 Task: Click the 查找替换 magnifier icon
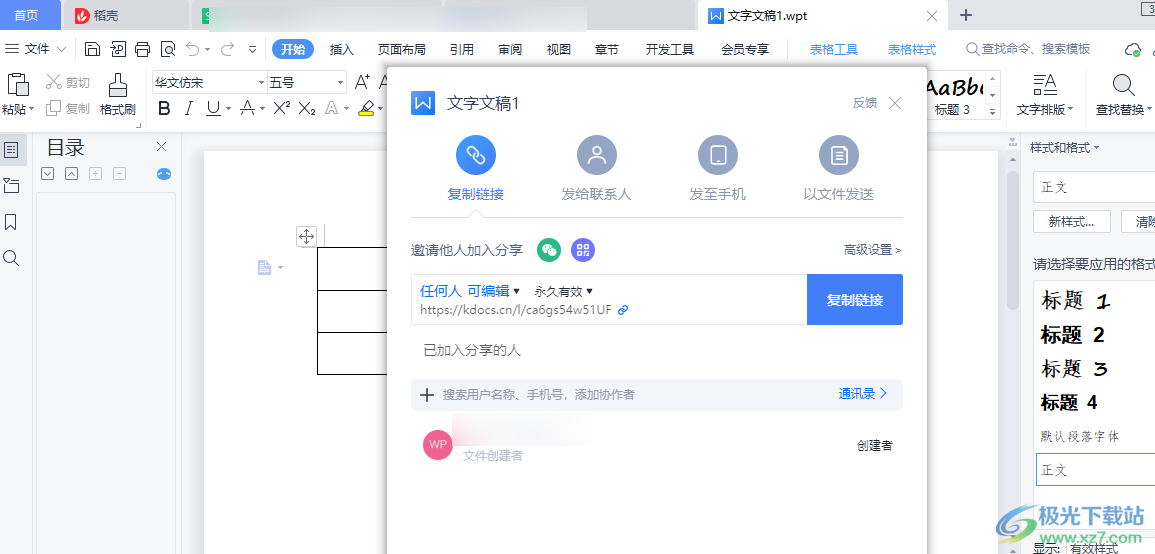point(1123,85)
